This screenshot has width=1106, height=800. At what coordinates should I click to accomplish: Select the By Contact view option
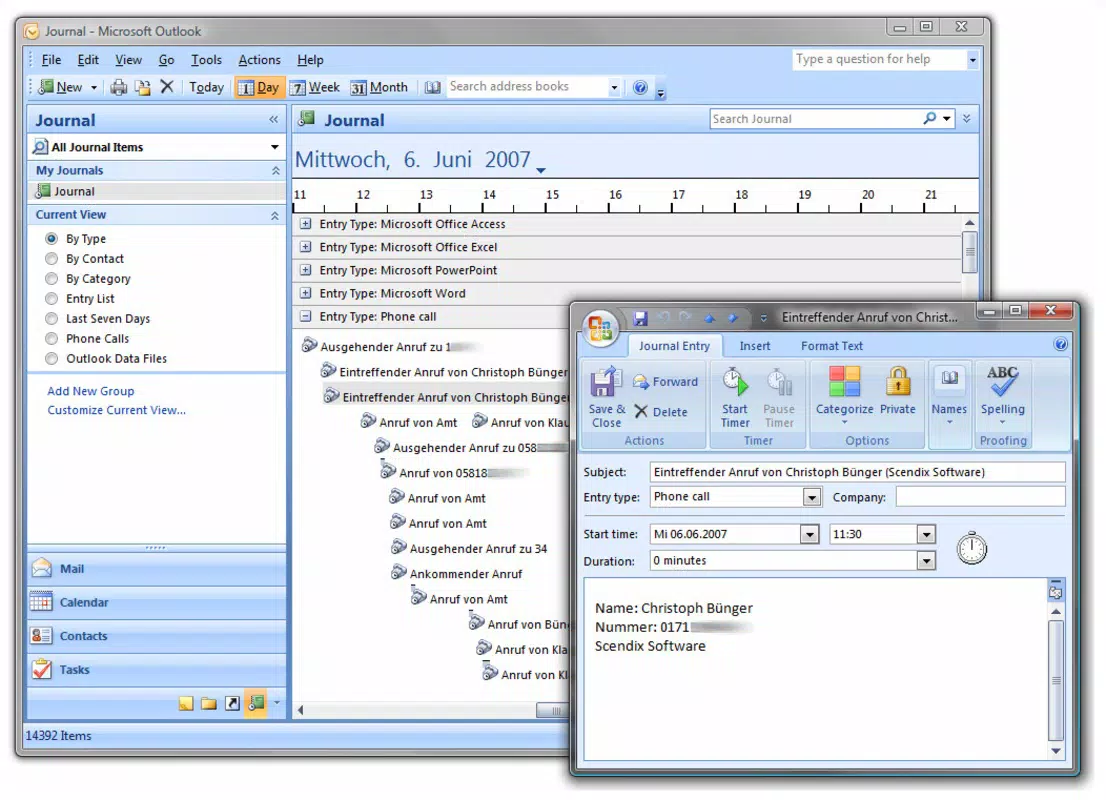tap(51, 259)
